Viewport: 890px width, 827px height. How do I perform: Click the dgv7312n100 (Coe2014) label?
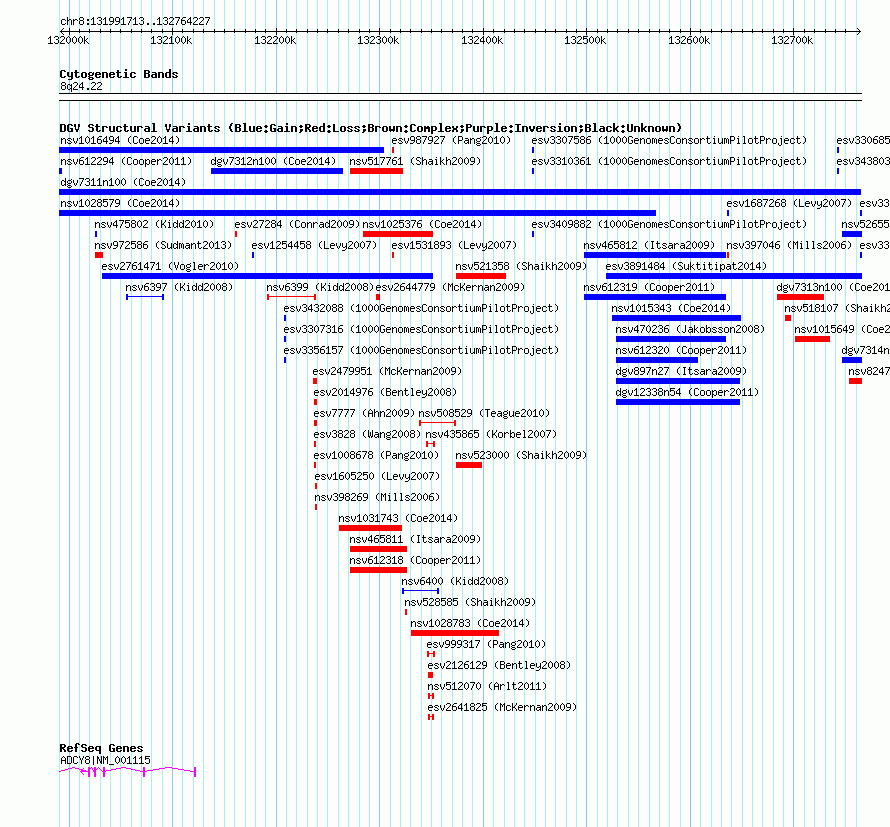(x=273, y=161)
